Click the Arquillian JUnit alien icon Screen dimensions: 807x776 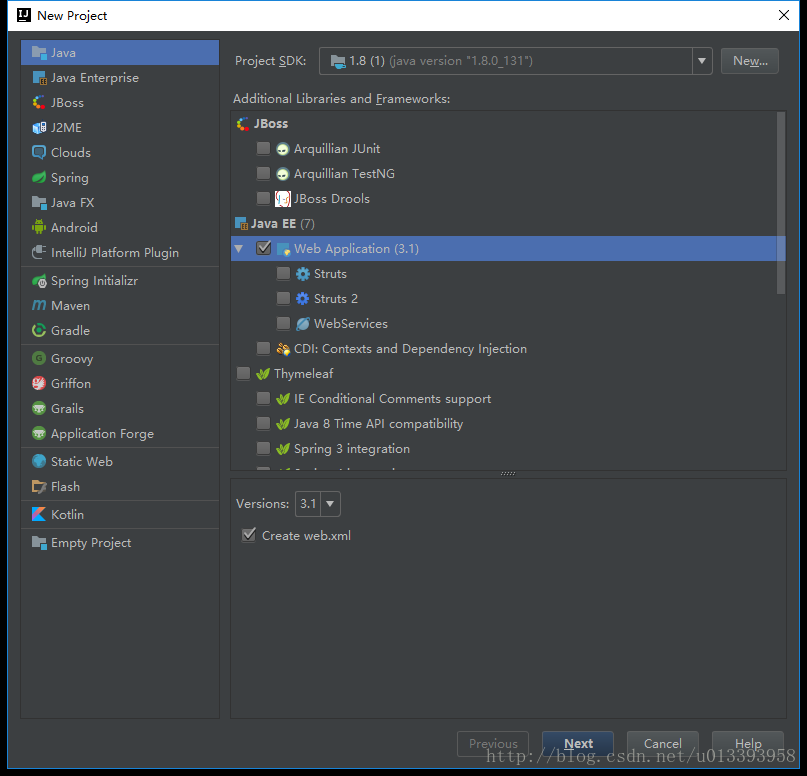coord(283,149)
